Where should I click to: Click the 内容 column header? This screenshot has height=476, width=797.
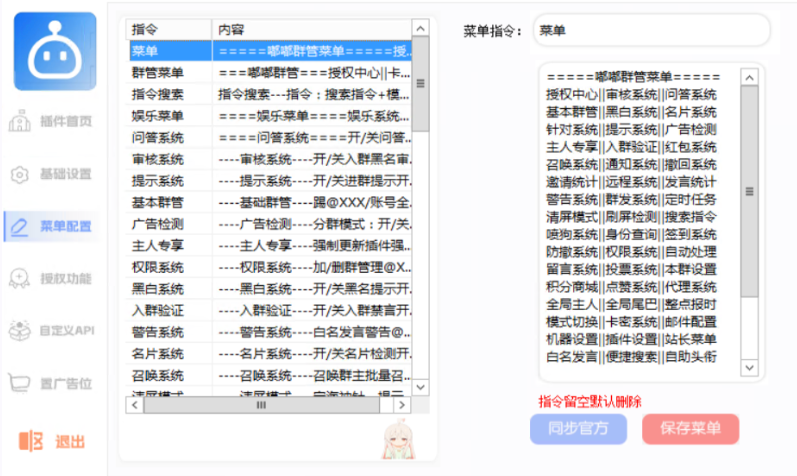(312, 29)
